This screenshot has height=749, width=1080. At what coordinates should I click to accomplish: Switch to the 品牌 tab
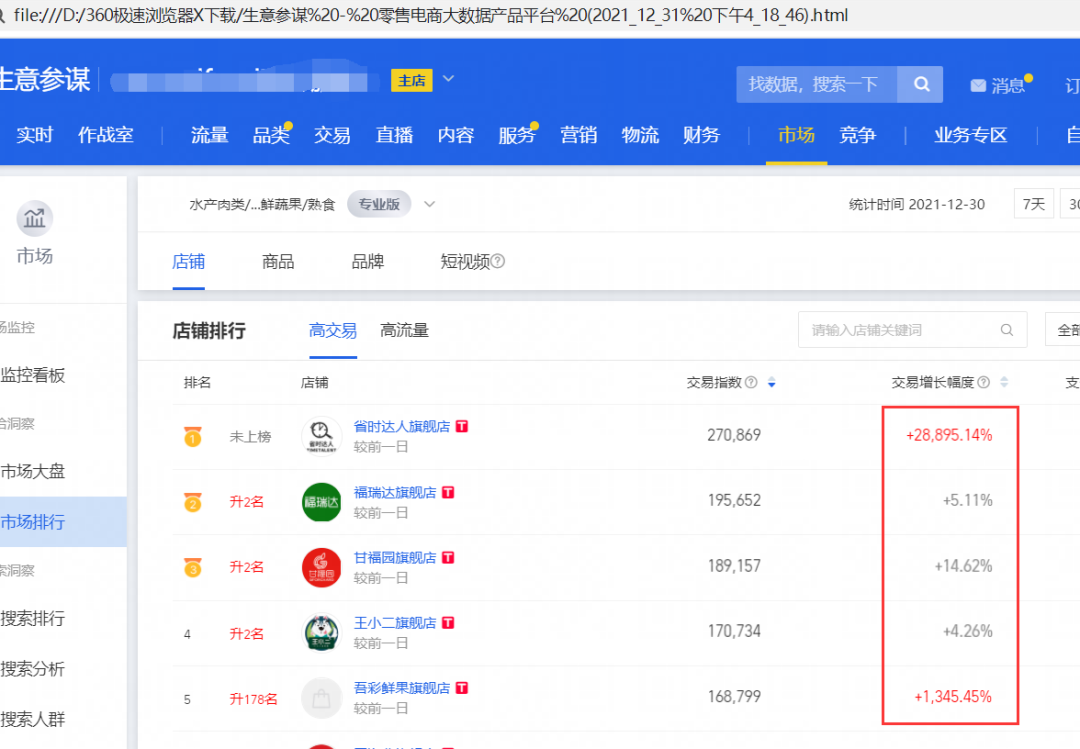click(x=367, y=262)
